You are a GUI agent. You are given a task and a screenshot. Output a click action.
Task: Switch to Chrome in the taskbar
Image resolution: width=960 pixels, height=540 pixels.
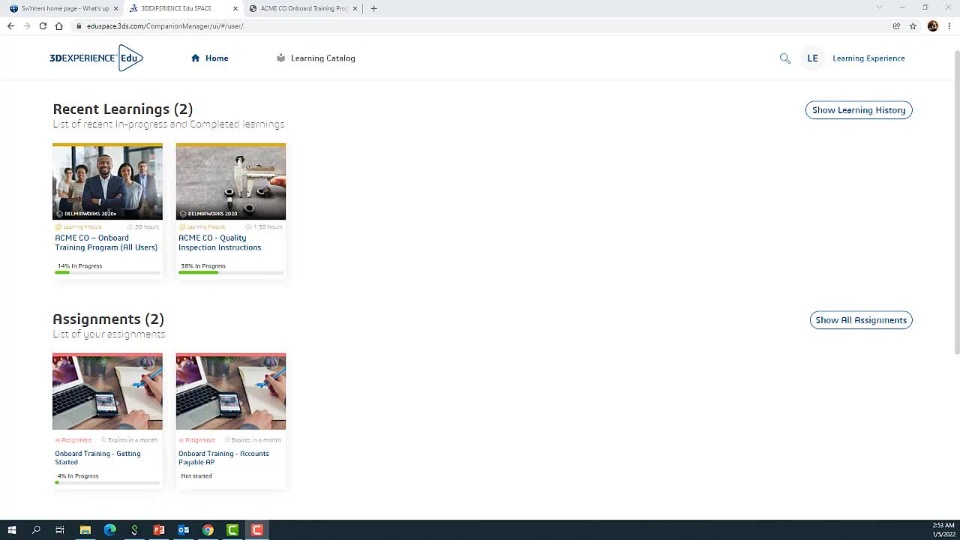(208, 530)
